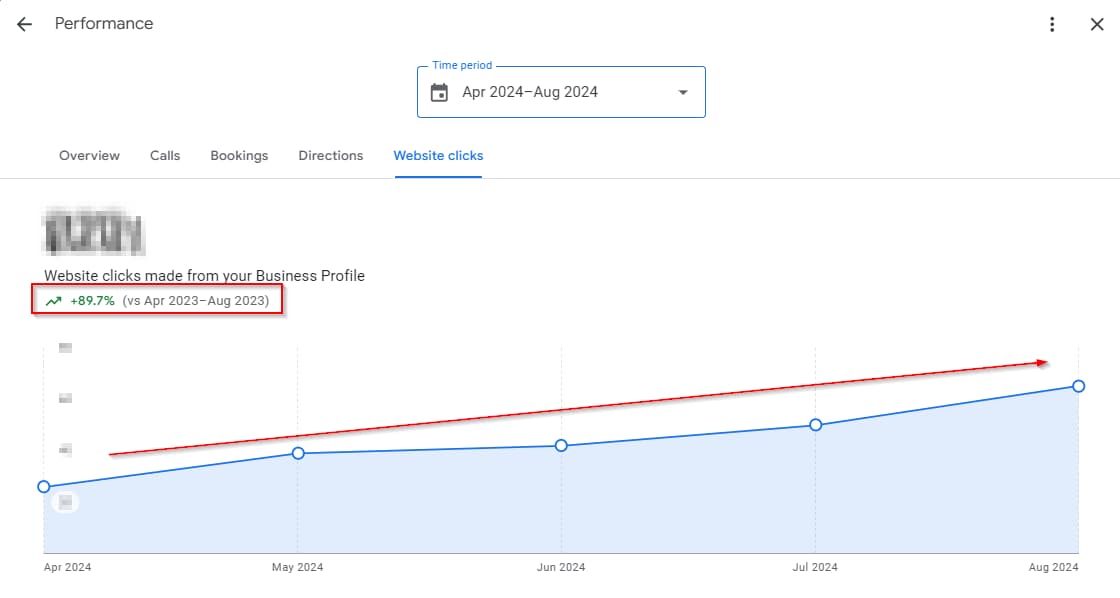Click the green trending-up arrow icon
1120x598 pixels.
click(54, 301)
